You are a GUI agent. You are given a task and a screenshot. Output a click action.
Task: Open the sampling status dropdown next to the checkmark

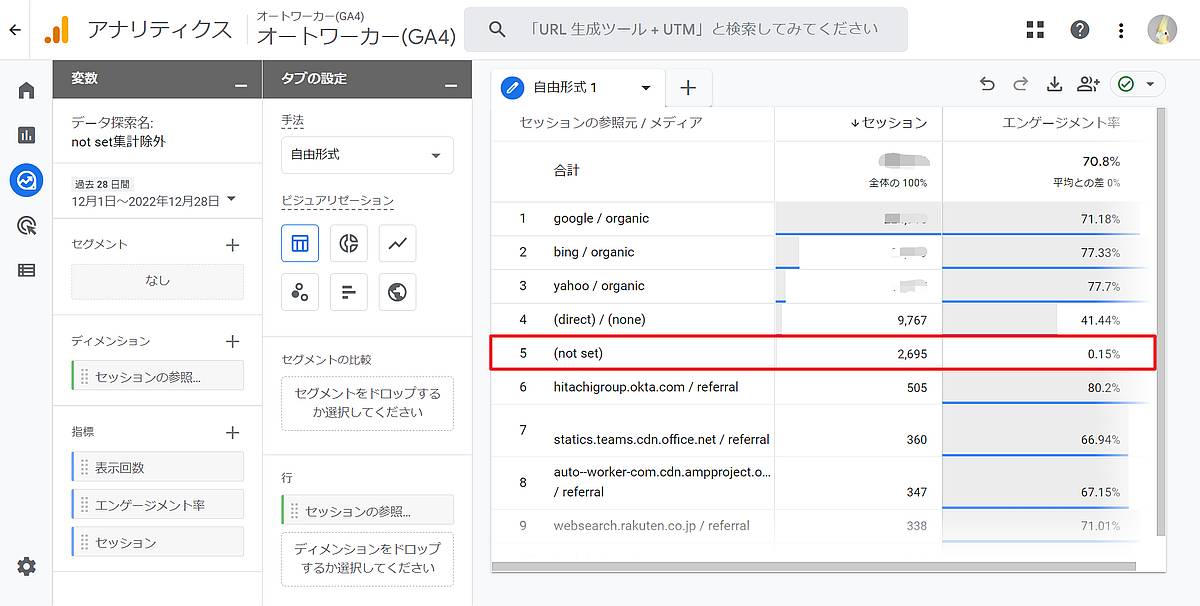1152,84
